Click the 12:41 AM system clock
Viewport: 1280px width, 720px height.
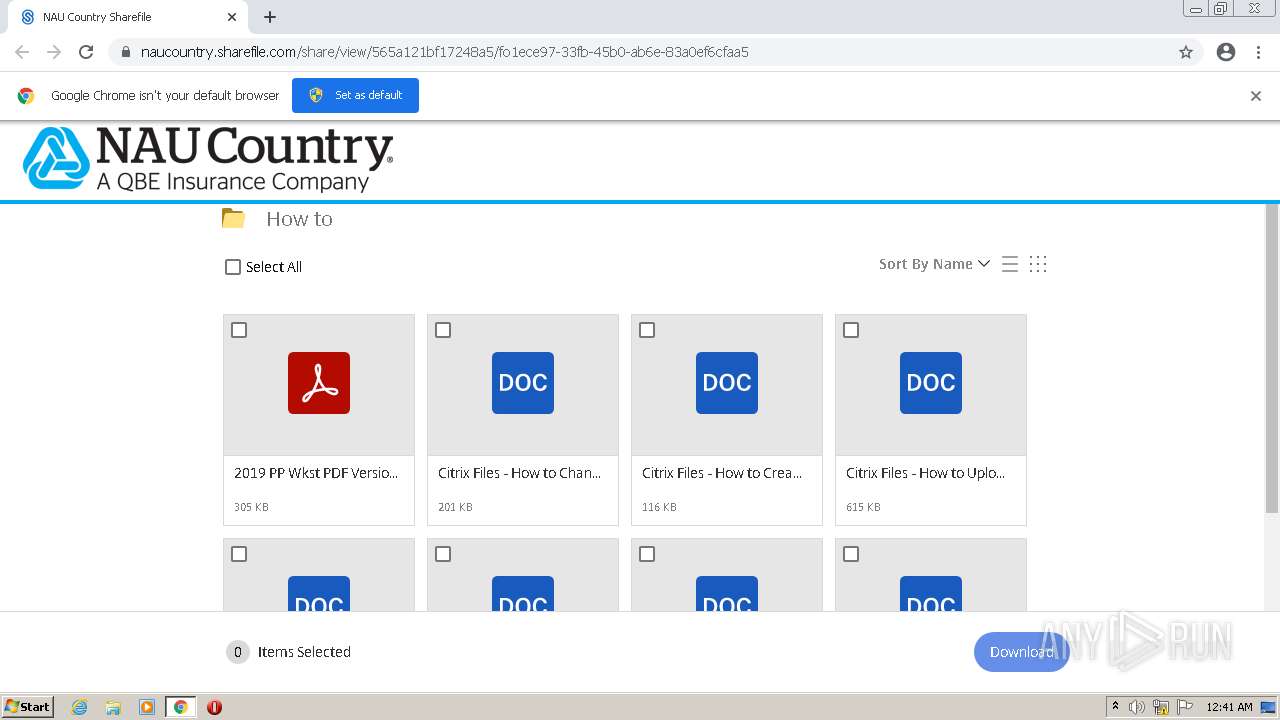[x=1229, y=707]
